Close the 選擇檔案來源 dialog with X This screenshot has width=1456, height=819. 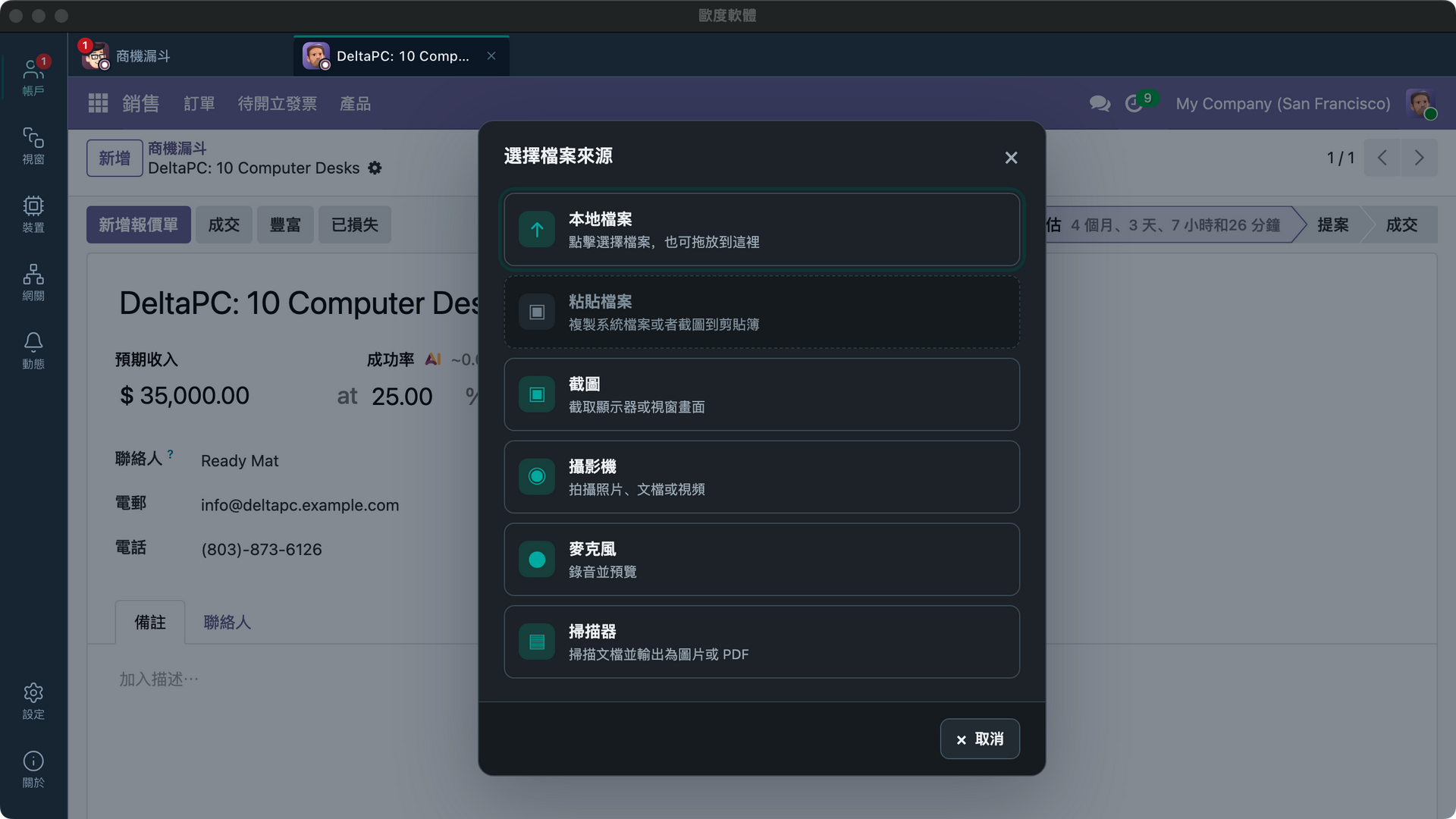pyautogui.click(x=1011, y=158)
